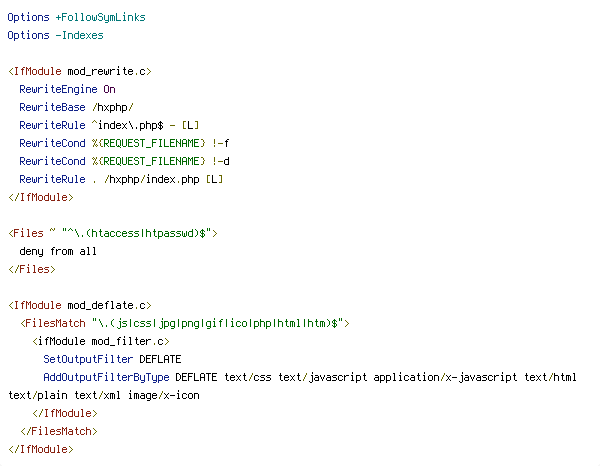Click the RewriteCond line ending with !-f
The image size is (600, 466).
coord(124,143)
